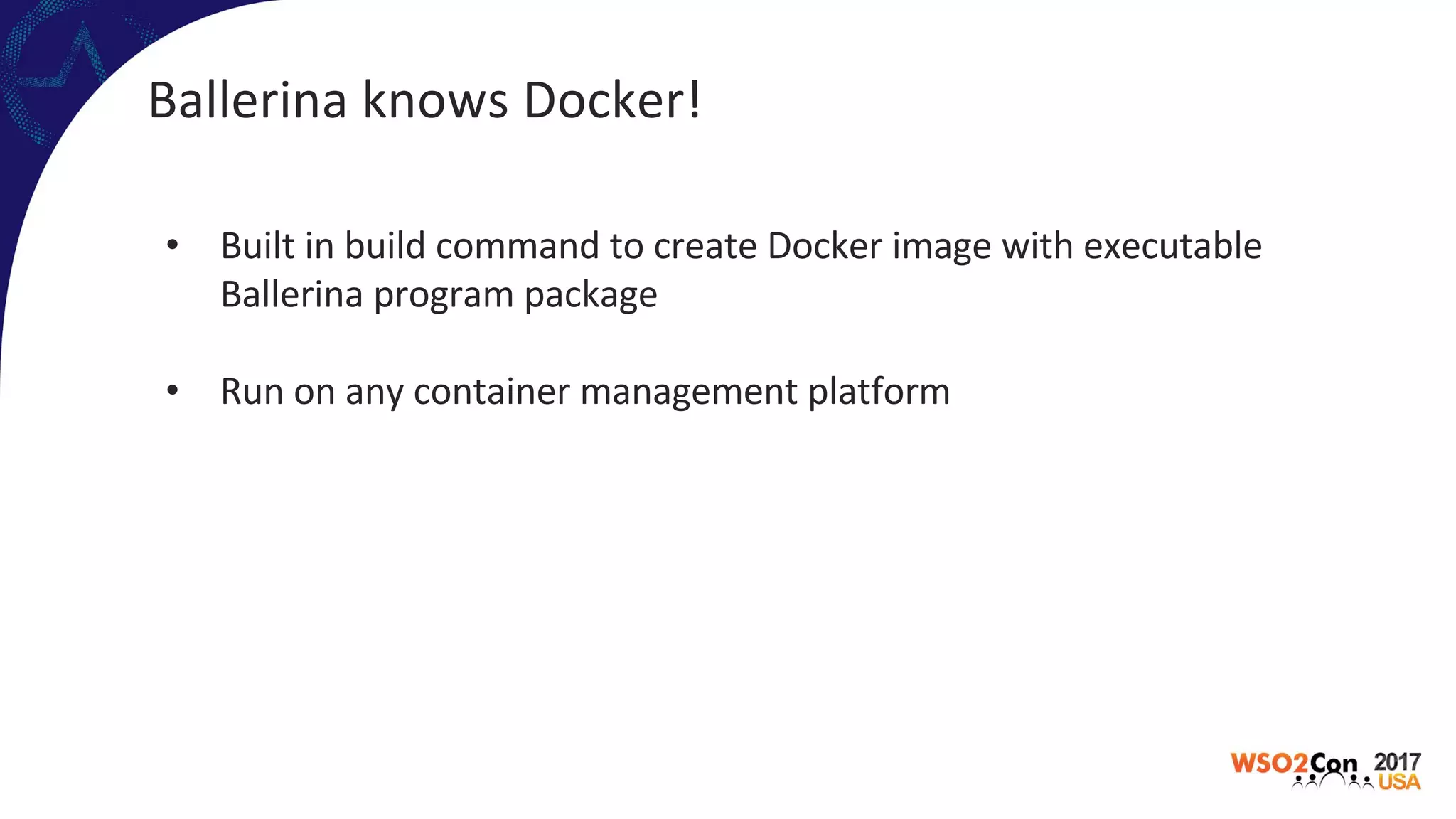Click the 2017 year text in the logo
The image size is (1456, 819).
click(1397, 762)
